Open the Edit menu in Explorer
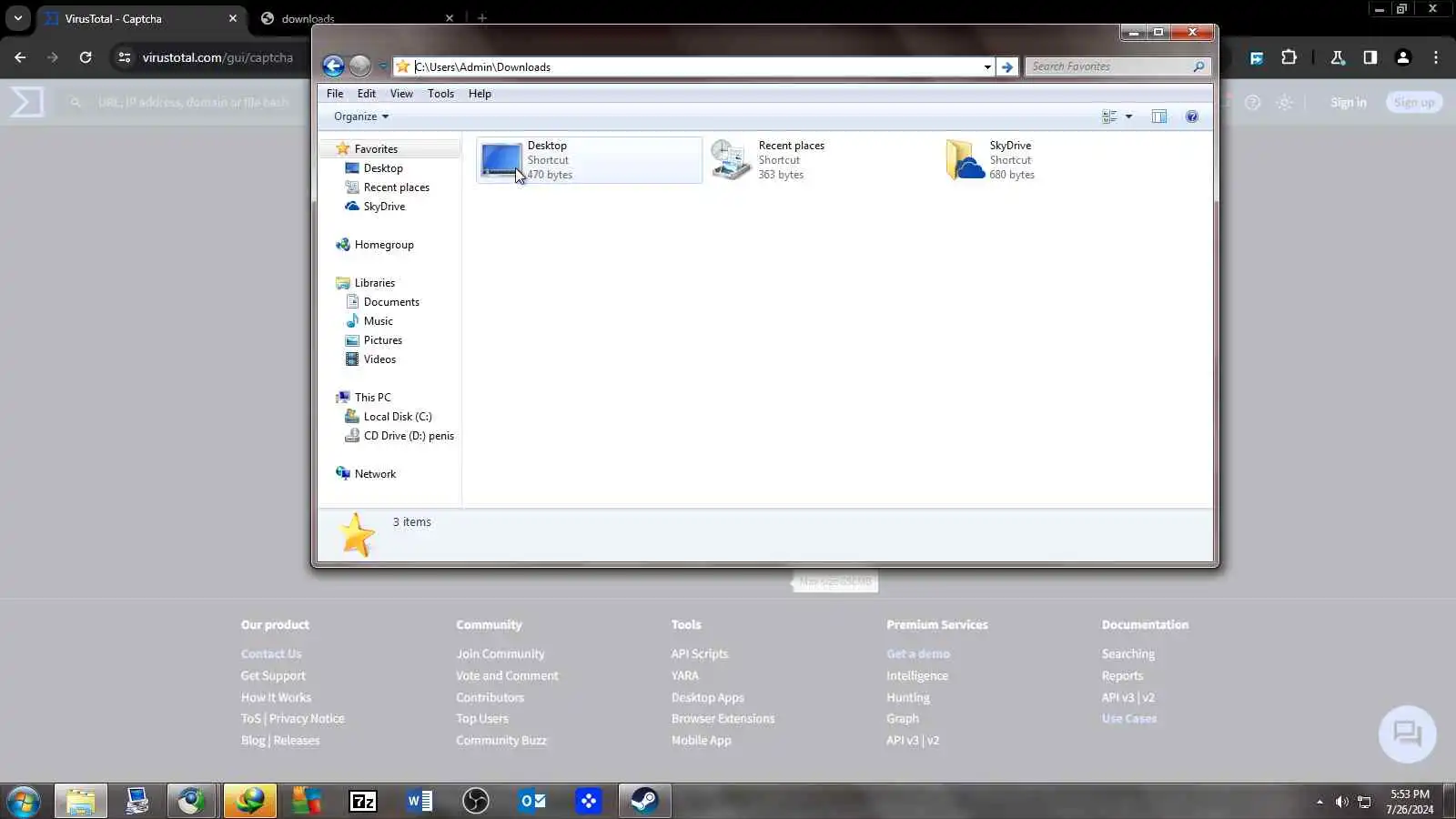 [367, 94]
